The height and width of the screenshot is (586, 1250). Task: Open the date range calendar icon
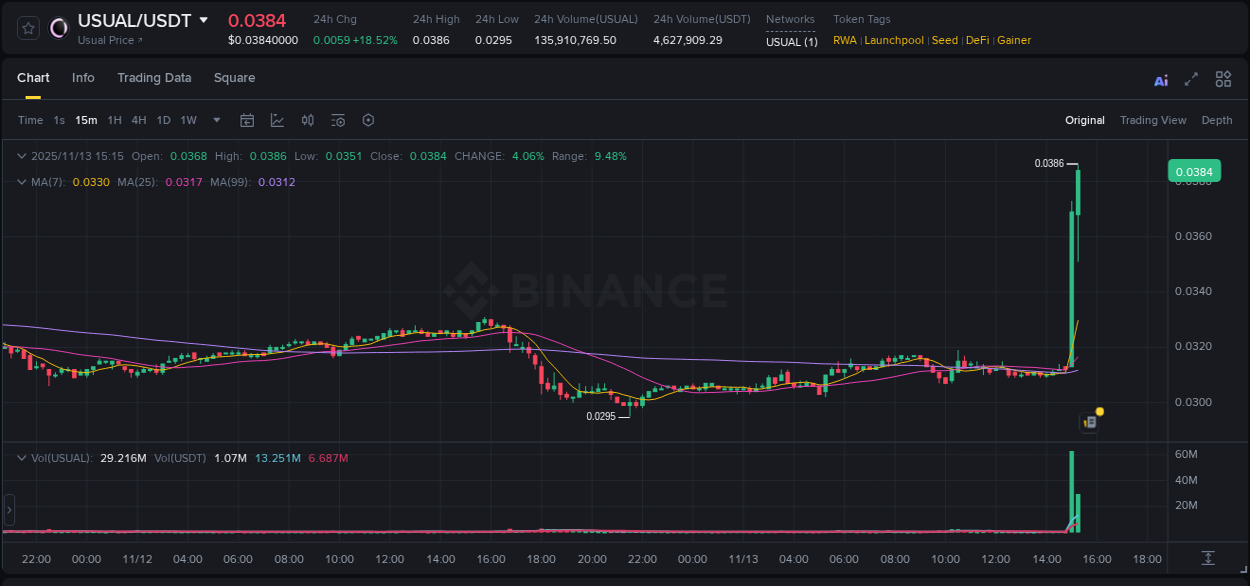pyautogui.click(x=247, y=120)
